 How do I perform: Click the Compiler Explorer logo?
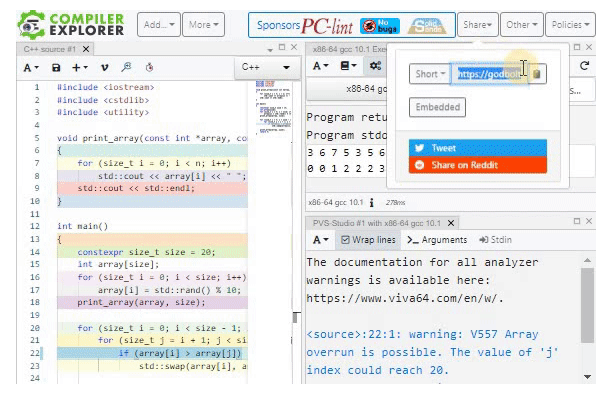point(71,25)
